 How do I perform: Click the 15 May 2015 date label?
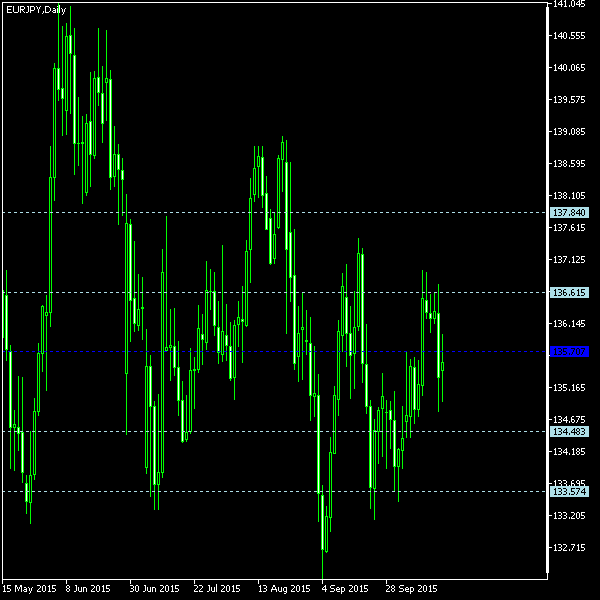[x=29, y=589]
